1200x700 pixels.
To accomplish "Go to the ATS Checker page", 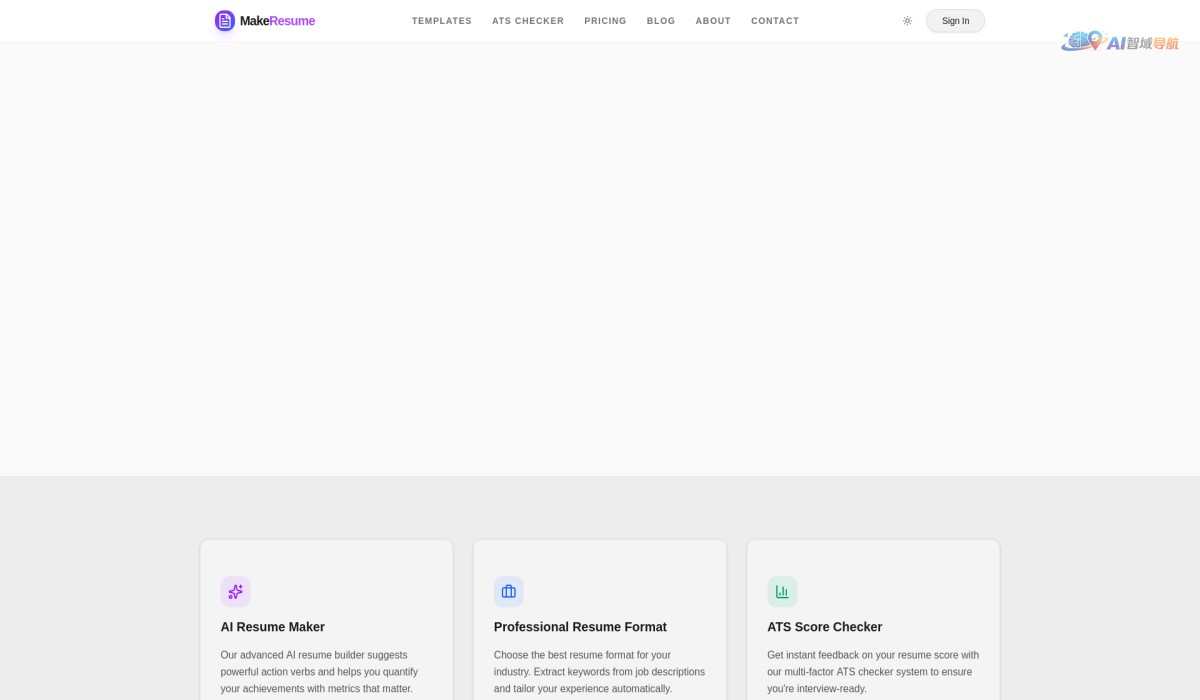I will 528,21.
